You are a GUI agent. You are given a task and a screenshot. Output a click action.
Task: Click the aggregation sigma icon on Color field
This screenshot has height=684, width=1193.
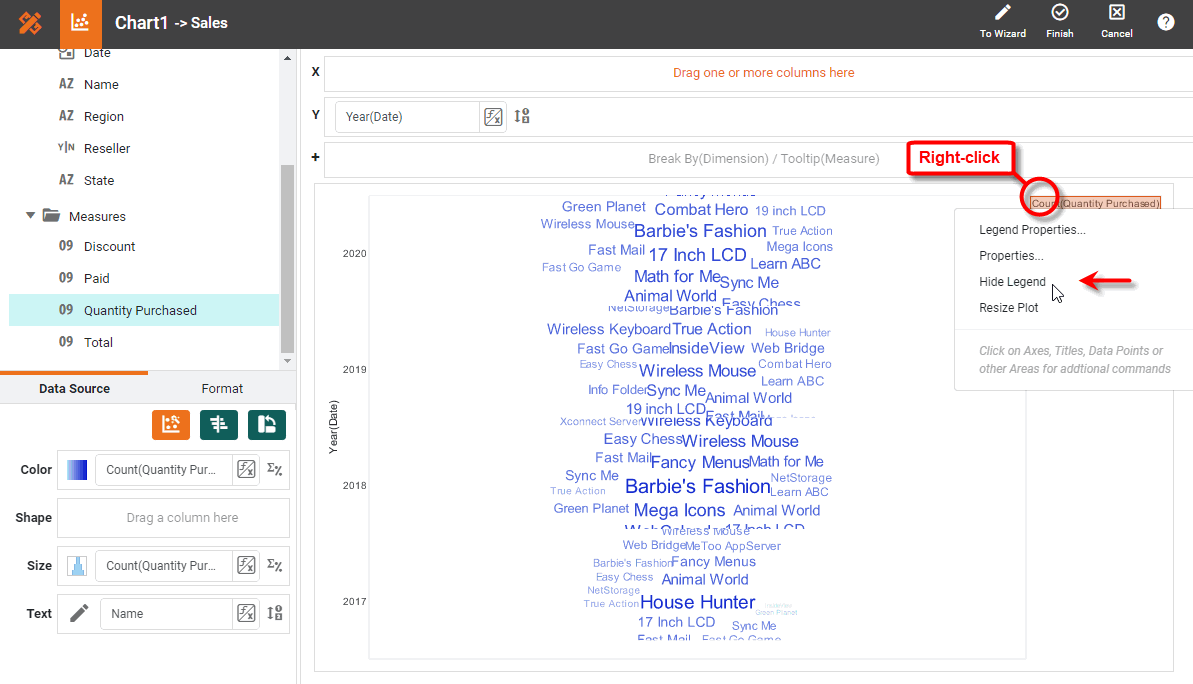(274, 469)
